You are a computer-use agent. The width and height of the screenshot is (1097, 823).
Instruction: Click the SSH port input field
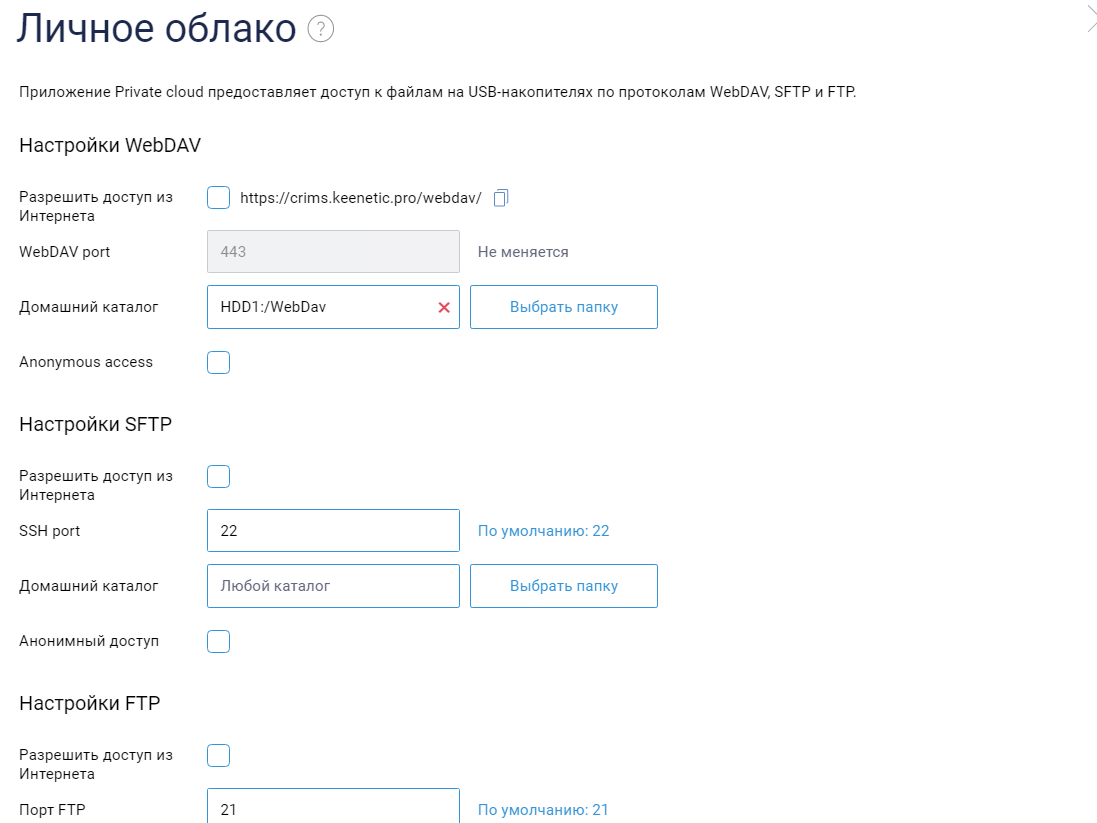(333, 530)
